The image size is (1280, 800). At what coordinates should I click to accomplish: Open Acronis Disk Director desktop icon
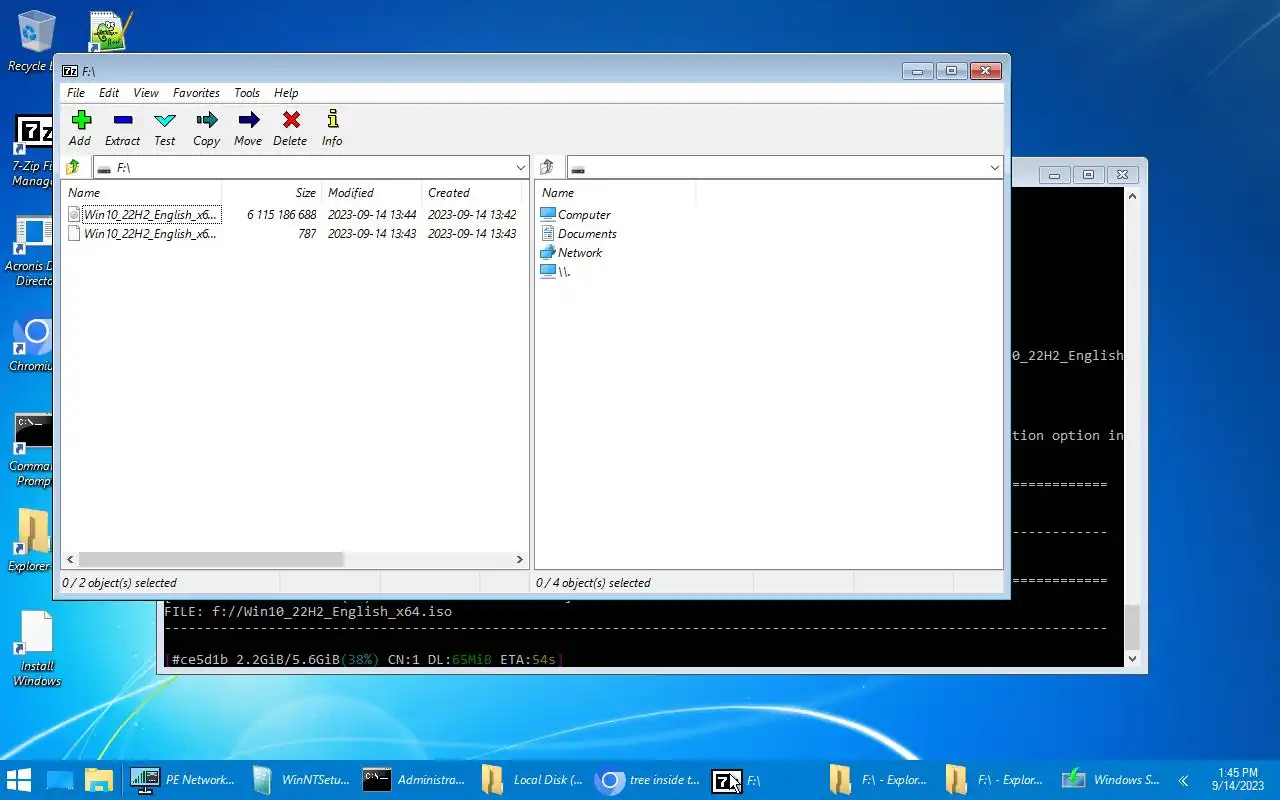pos(32,252)
